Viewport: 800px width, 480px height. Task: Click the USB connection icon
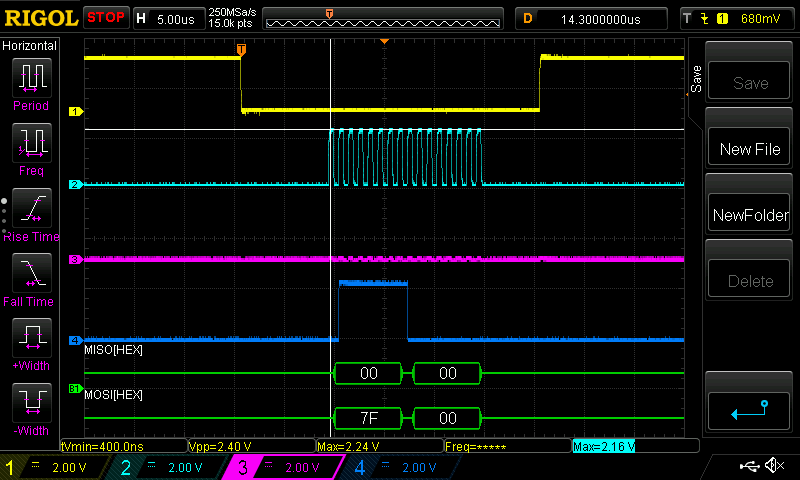[x=749, y=465]
